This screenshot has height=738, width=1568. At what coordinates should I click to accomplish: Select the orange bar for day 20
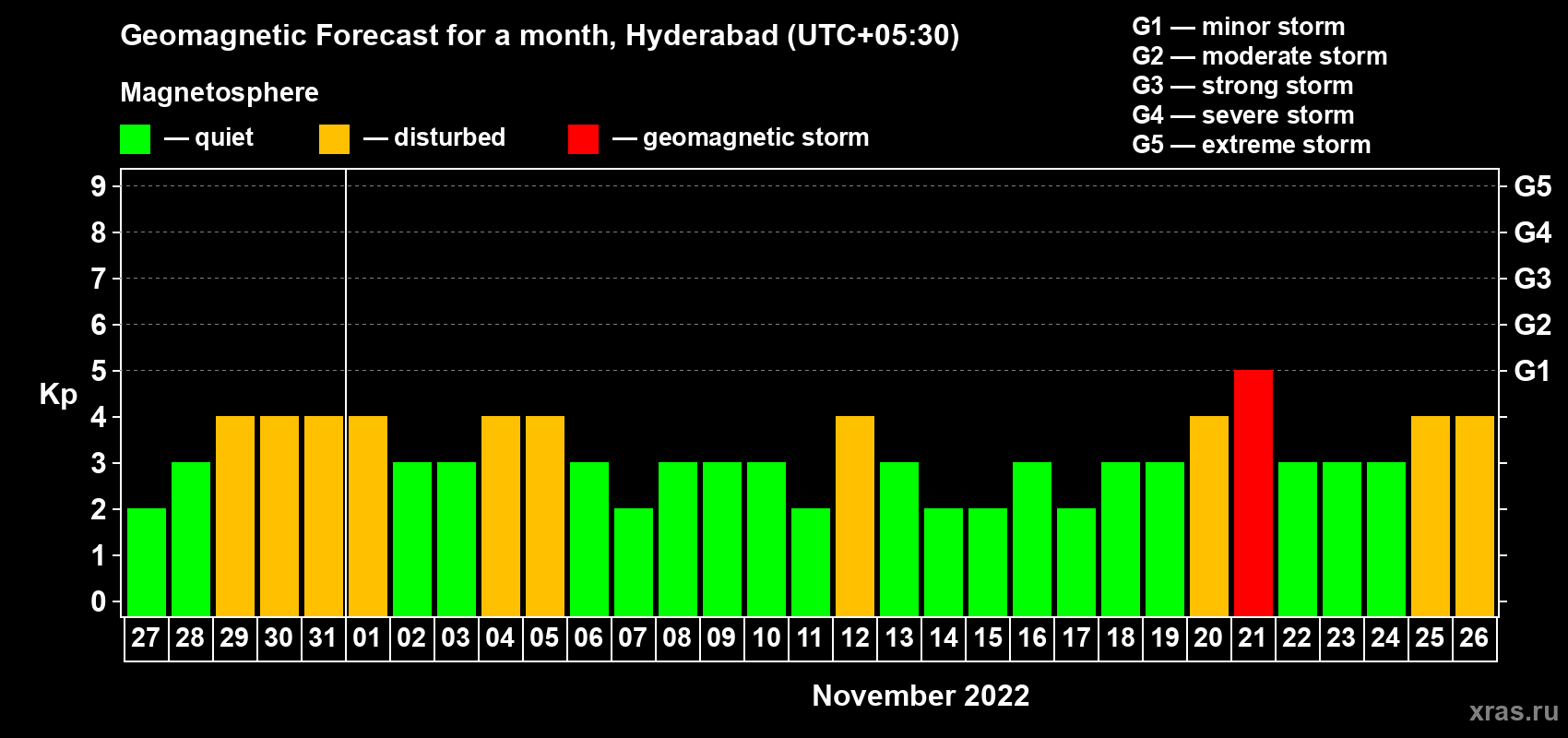(1209, 516)
